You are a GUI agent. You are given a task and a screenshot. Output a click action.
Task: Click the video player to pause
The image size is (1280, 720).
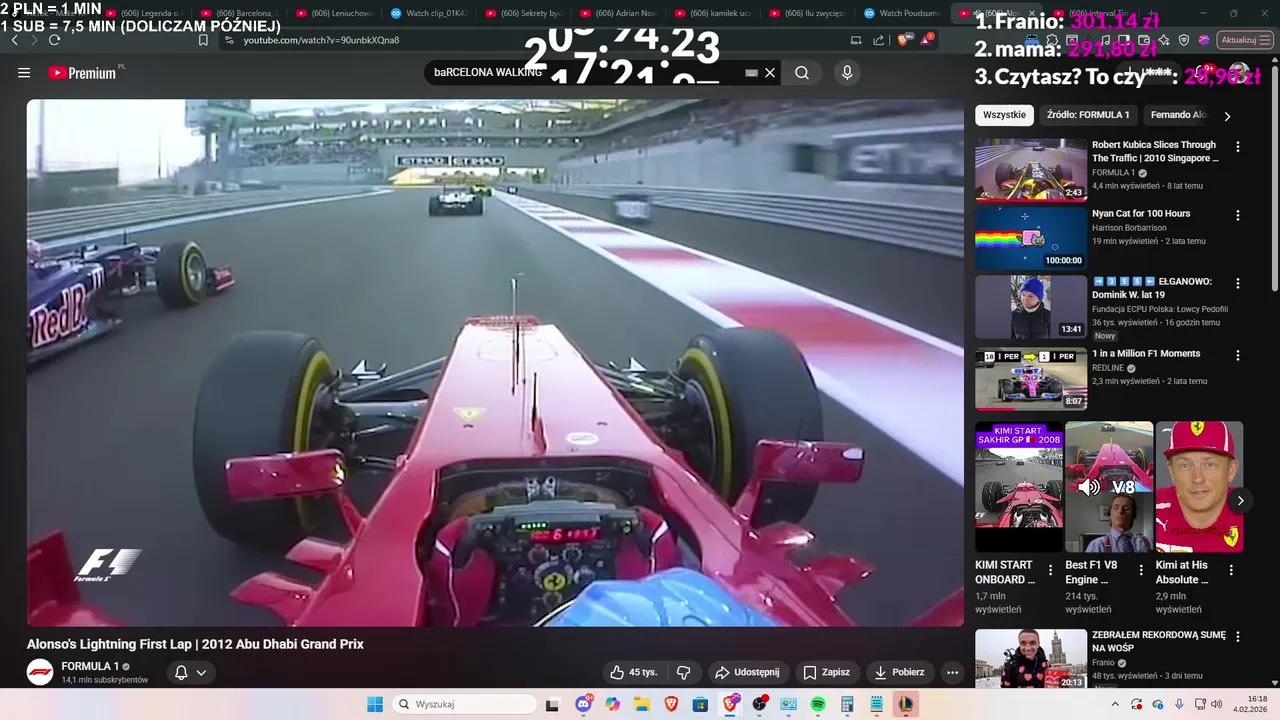pos(495,362)
